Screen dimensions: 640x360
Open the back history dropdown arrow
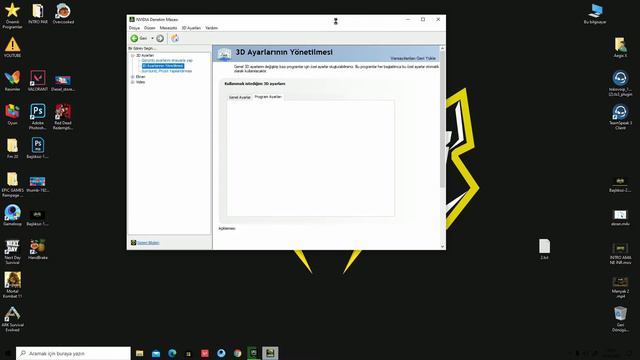[152, 38]
